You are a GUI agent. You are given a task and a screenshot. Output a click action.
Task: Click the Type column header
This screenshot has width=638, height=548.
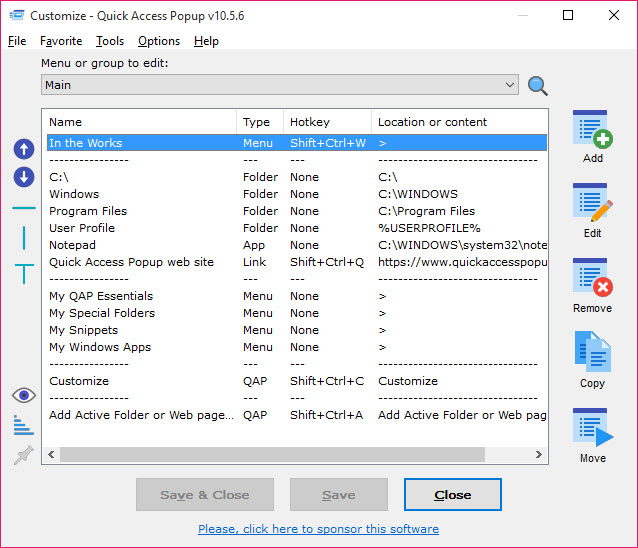tap(260, 122)
